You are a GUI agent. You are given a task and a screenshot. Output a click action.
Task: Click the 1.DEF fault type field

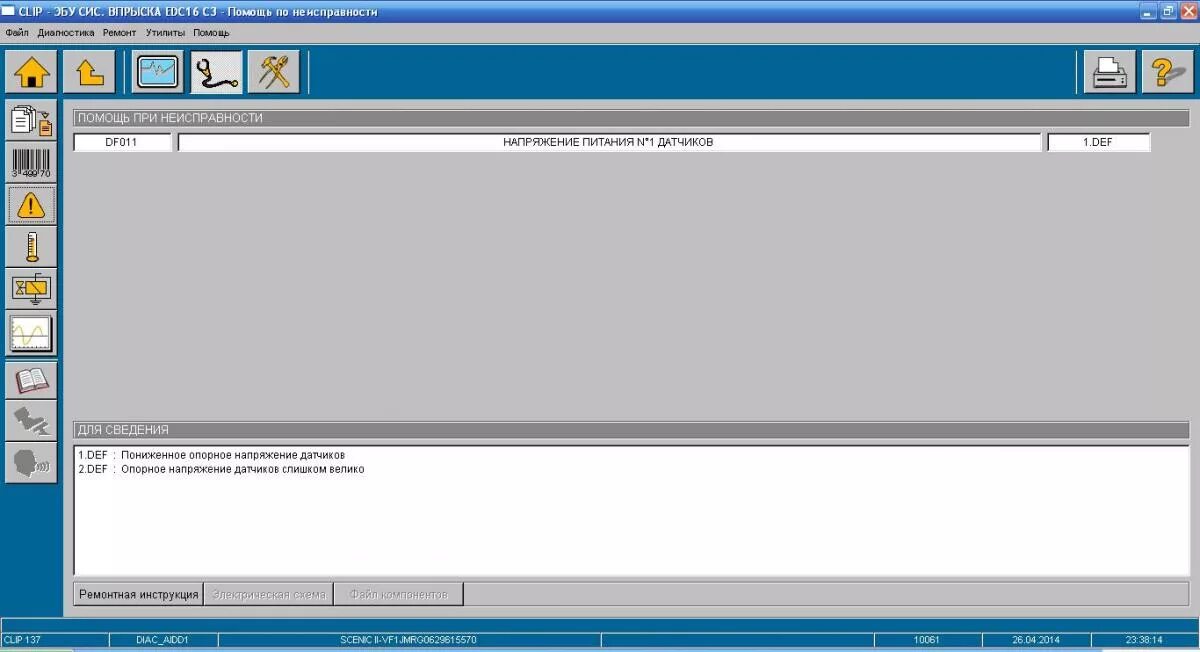pyautogui.click(x=1098, y=142)
